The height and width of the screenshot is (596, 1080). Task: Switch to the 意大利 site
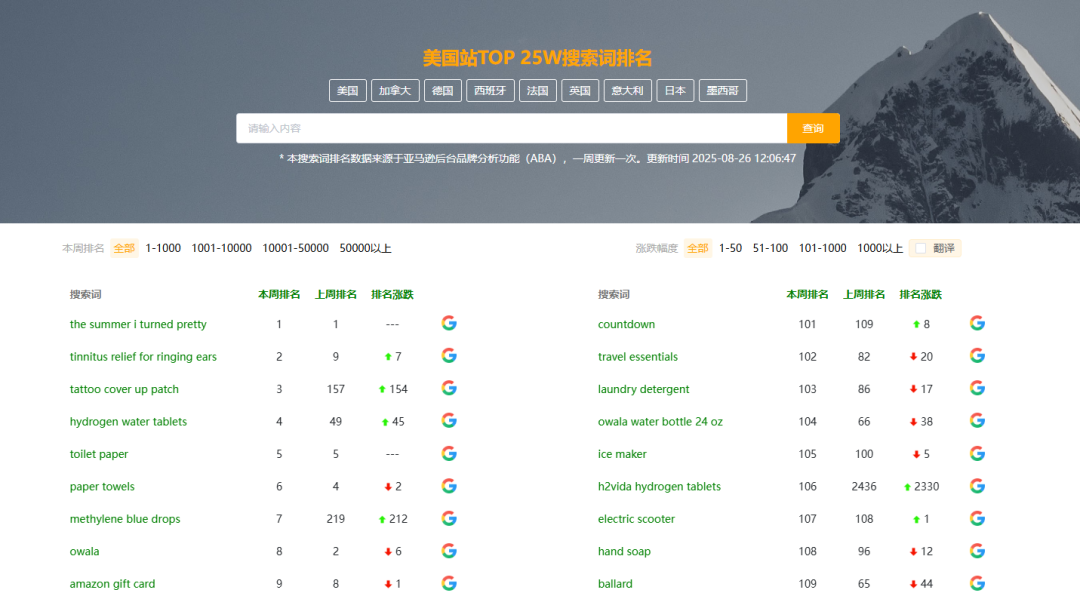pyautogui.click(x=627, y=90)
